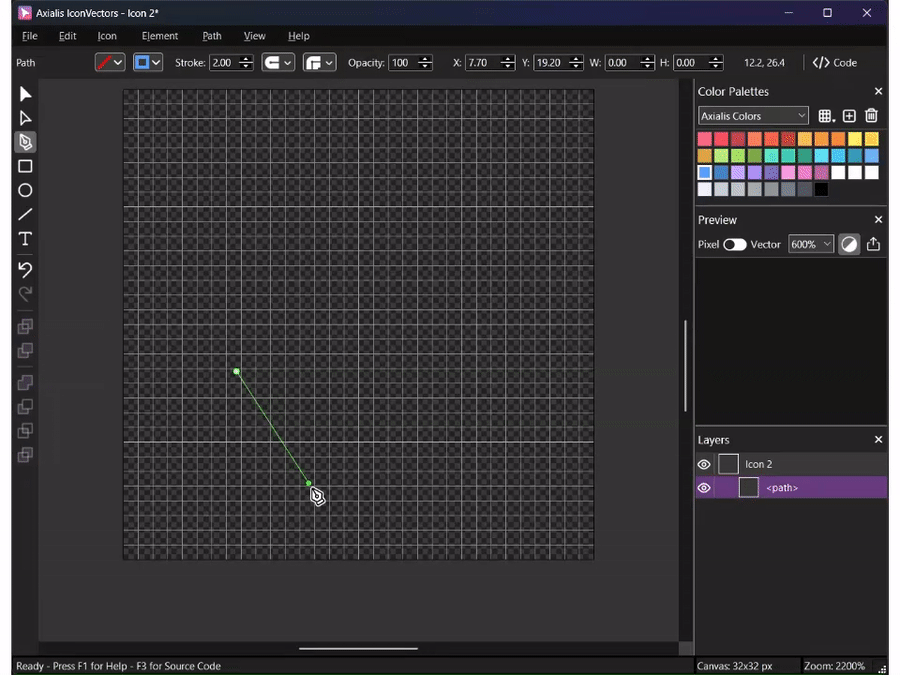Screen dimensions: 900x675
Task: Pick the black color swatch
Action: (x=821, y=189)
